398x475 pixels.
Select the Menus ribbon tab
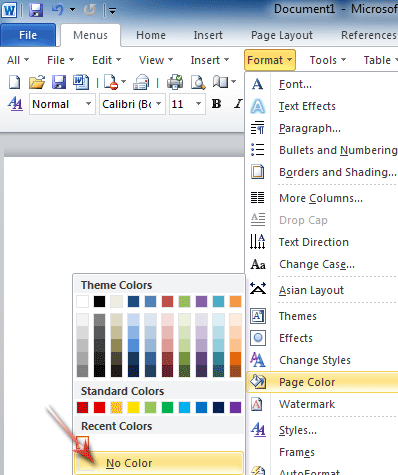pos(90,35)
